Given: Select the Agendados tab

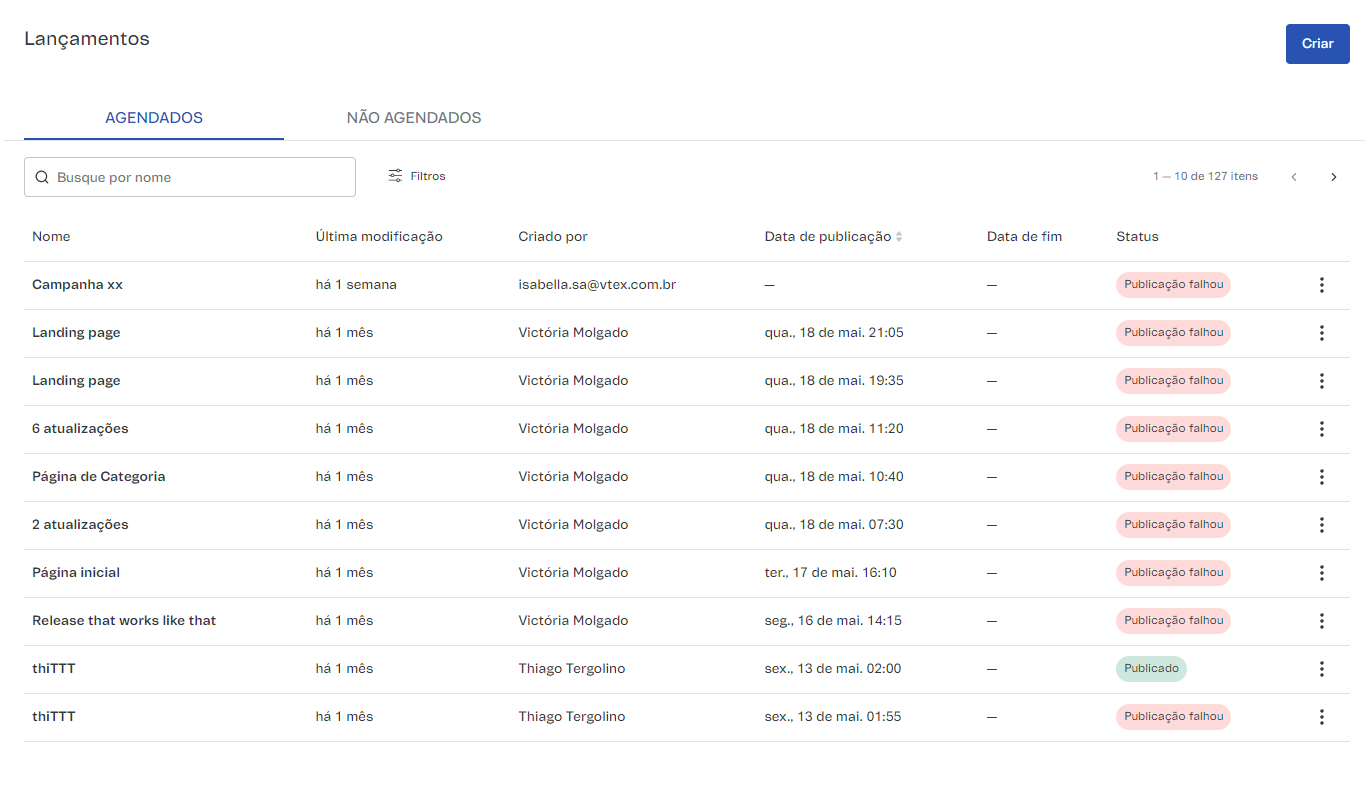Looking at the screenshot, I should 154,118.
